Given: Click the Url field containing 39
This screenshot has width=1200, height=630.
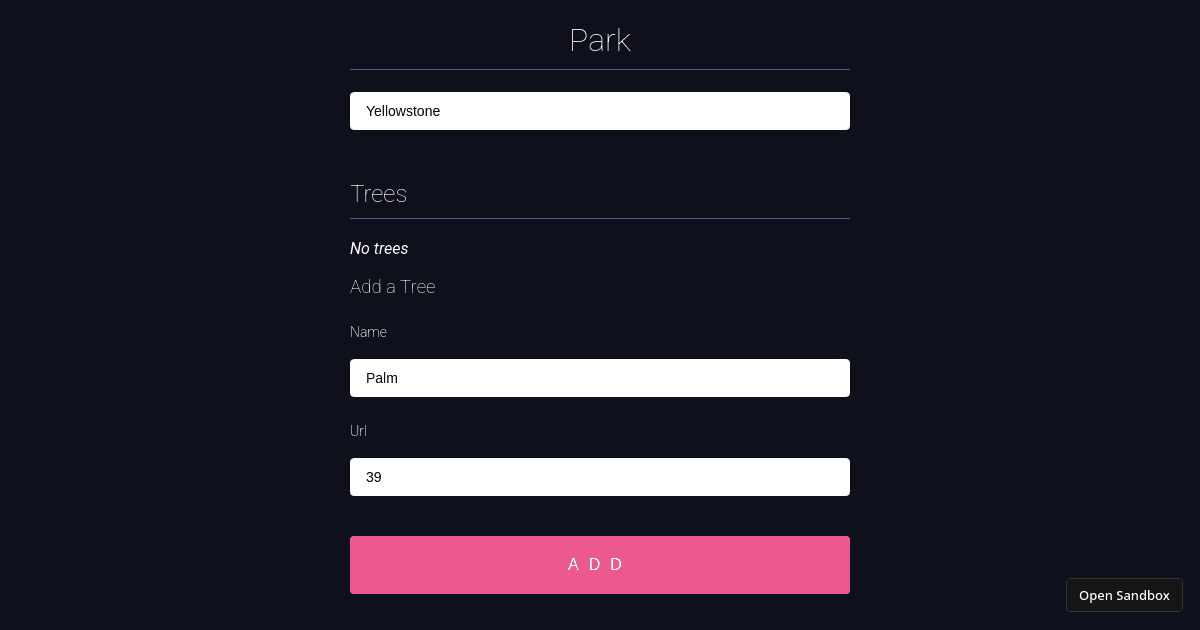Looking at the screenshot, I should [x=600, y=477].
